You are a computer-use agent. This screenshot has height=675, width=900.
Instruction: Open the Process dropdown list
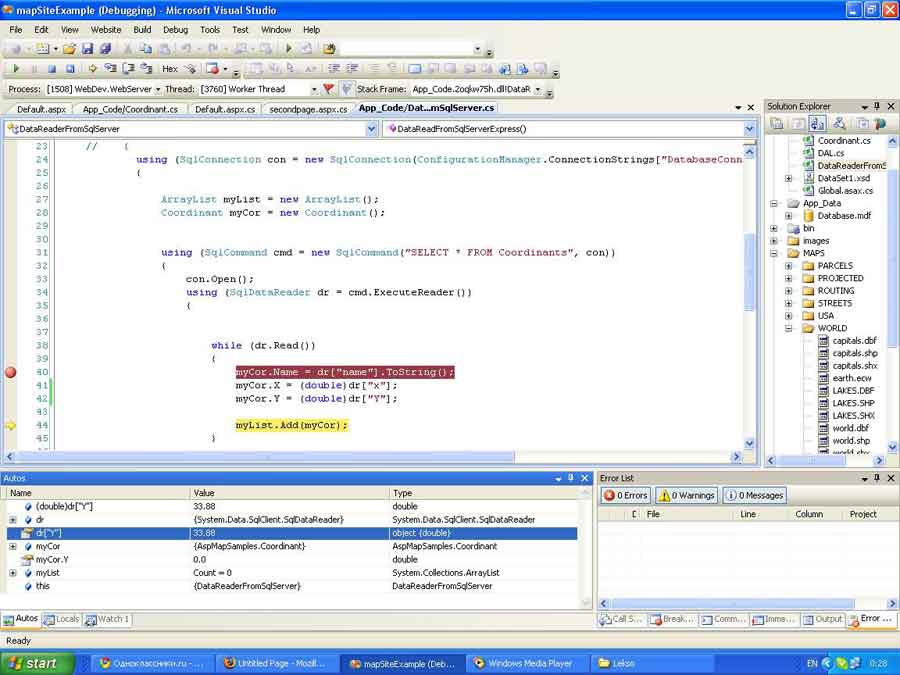point(159,89)
